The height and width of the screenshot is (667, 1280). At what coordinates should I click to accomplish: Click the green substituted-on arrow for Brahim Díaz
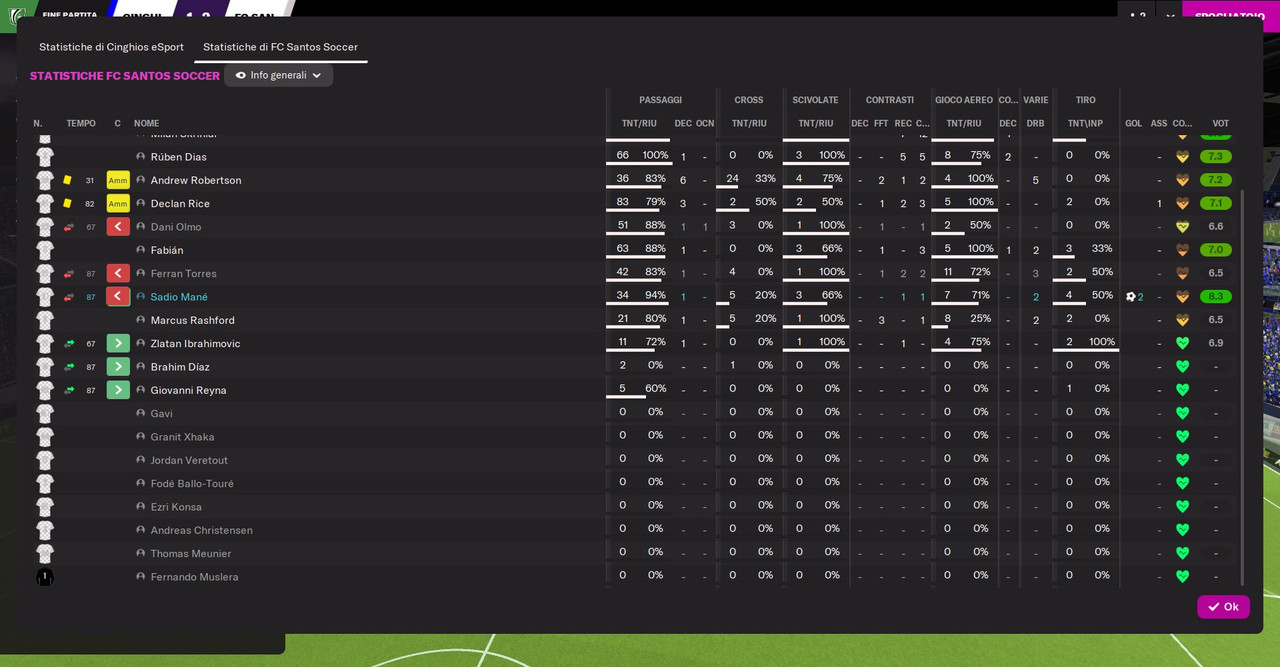pos(118,367)
